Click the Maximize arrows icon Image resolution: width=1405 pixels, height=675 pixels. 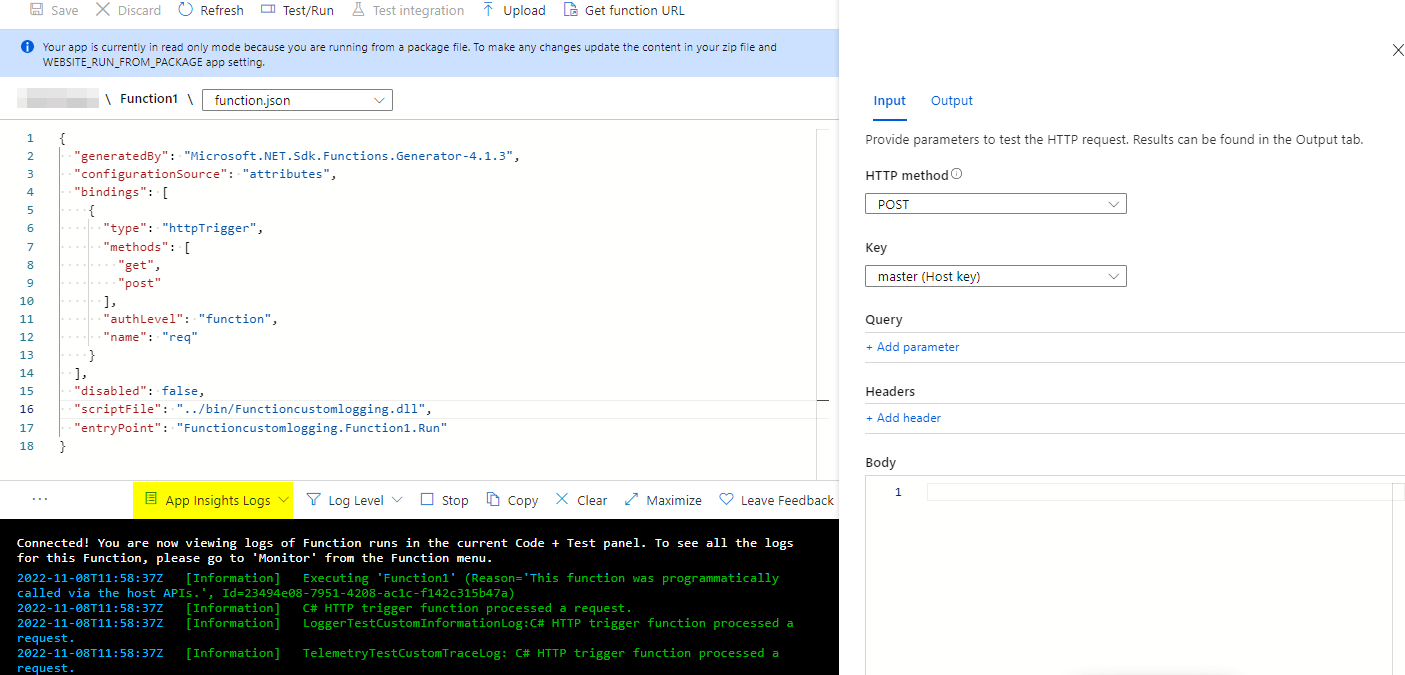[631, 499]
